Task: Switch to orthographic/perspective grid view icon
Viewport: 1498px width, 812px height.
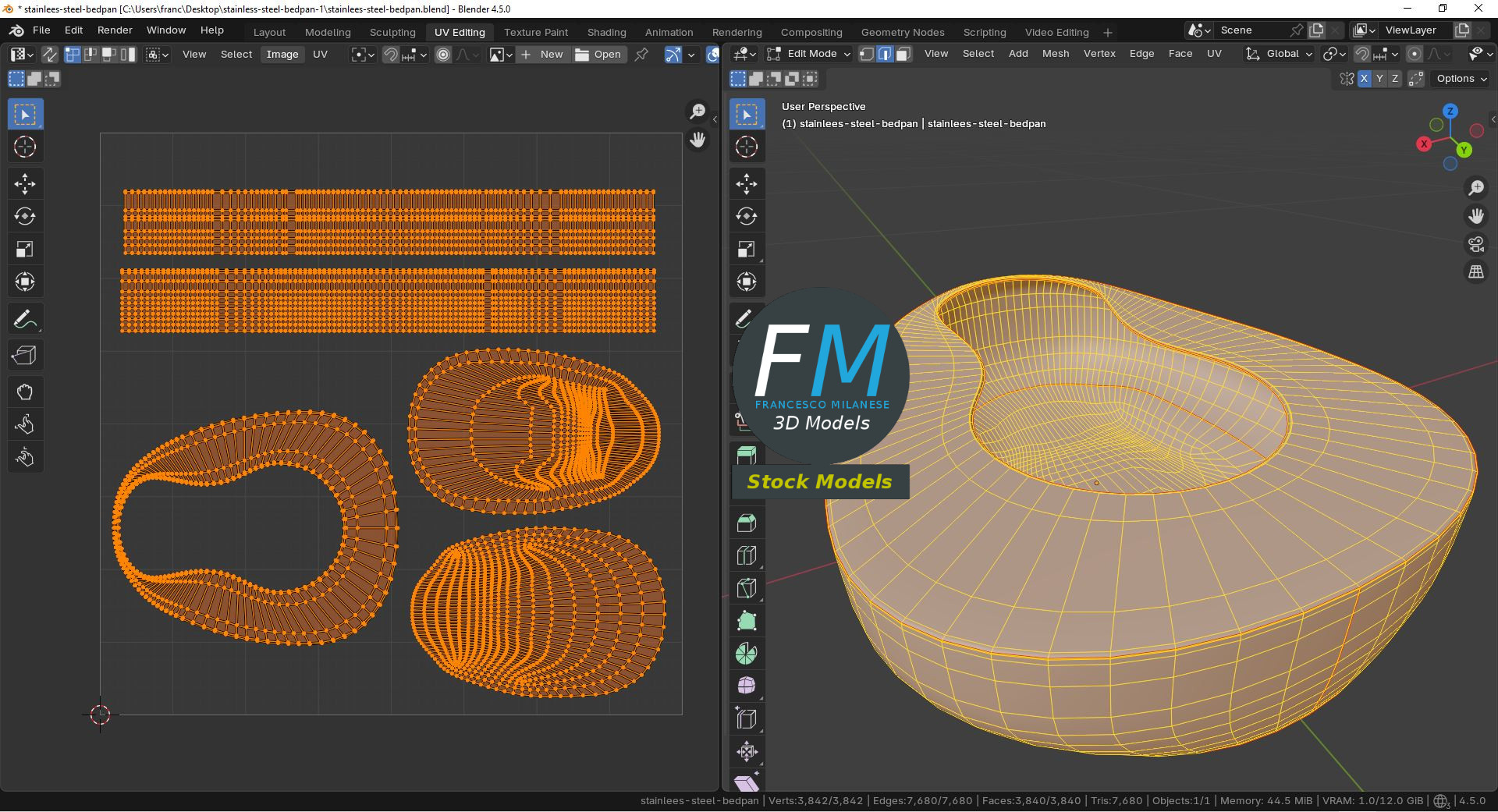Action: coord(1476,272)
